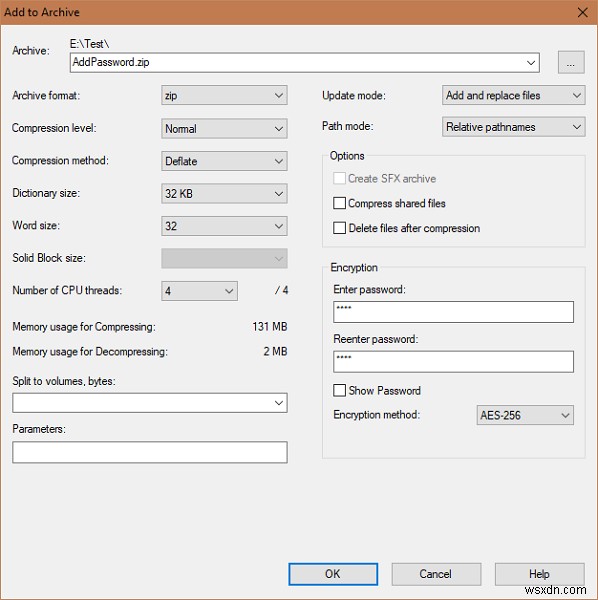Open the archive name AddPassword.zip dropdown arrow
598x600 pixels.
[x=531, y=62]
